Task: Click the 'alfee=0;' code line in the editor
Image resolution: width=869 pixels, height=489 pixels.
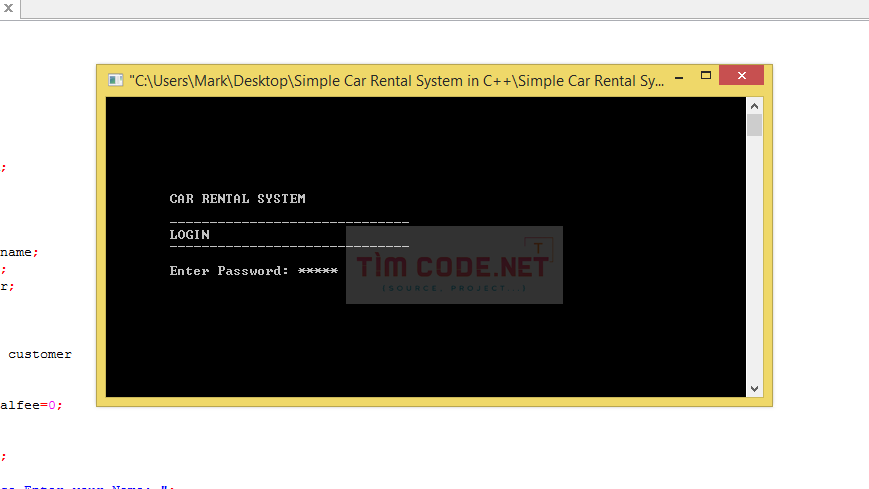Action: coord(31,405)
